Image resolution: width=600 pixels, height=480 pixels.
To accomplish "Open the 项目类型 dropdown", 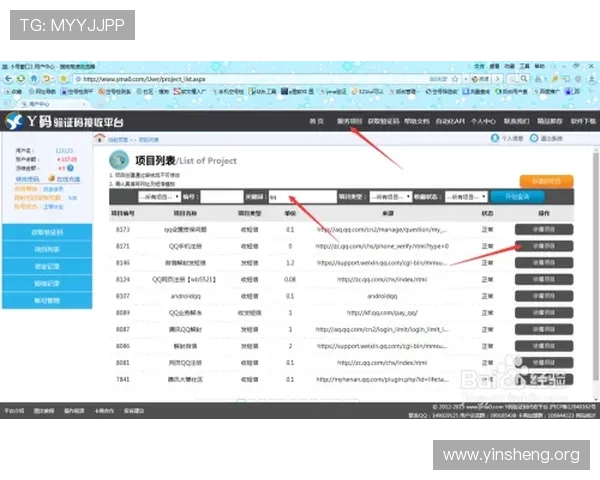I will pyautogui.click(x=391, y=197).
